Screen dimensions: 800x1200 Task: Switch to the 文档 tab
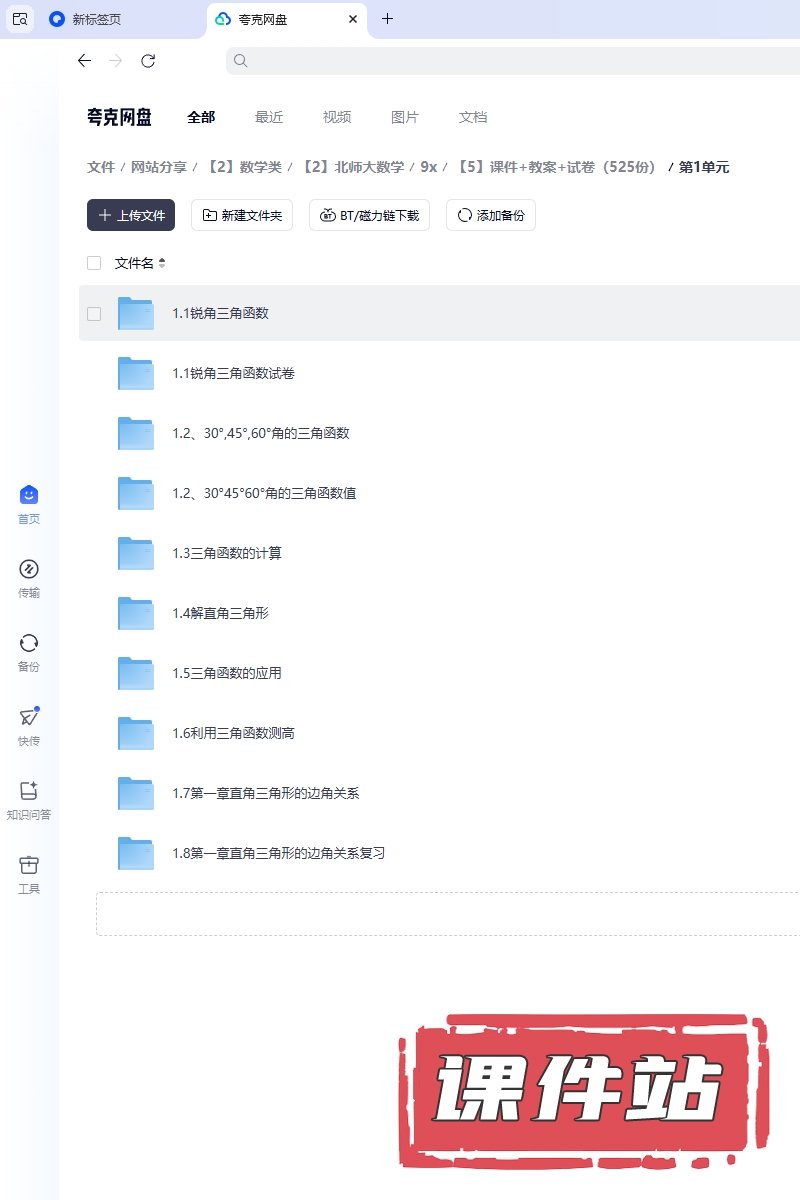pyautogui.click(x=473, y=117)
